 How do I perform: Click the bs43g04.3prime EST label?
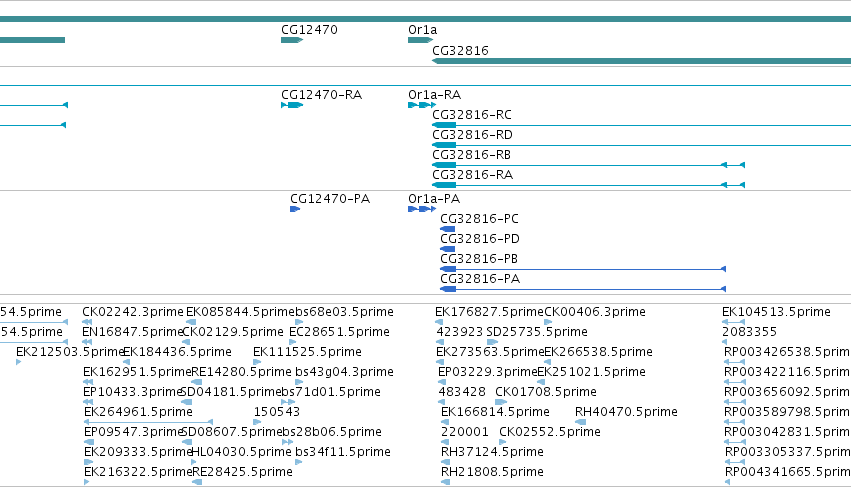point(344,372)
